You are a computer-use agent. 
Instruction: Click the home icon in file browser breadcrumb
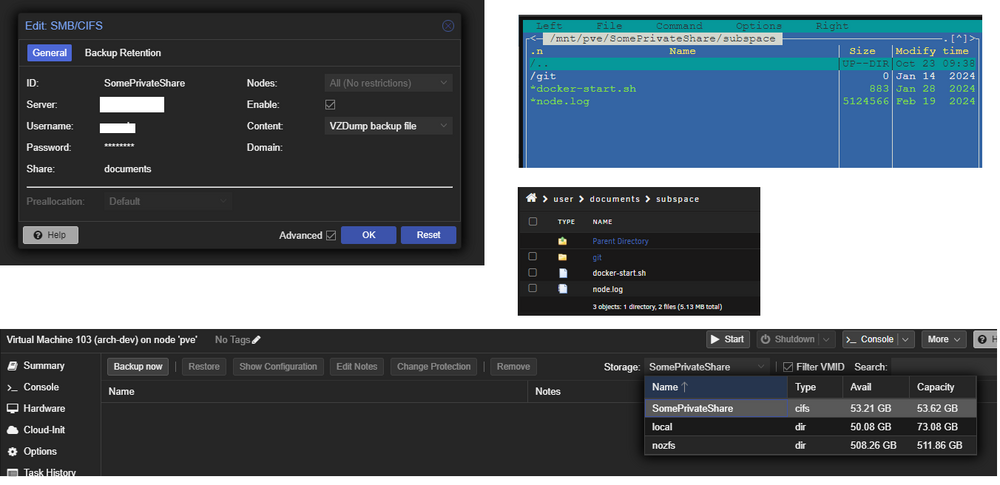click(x=531, y=198)
